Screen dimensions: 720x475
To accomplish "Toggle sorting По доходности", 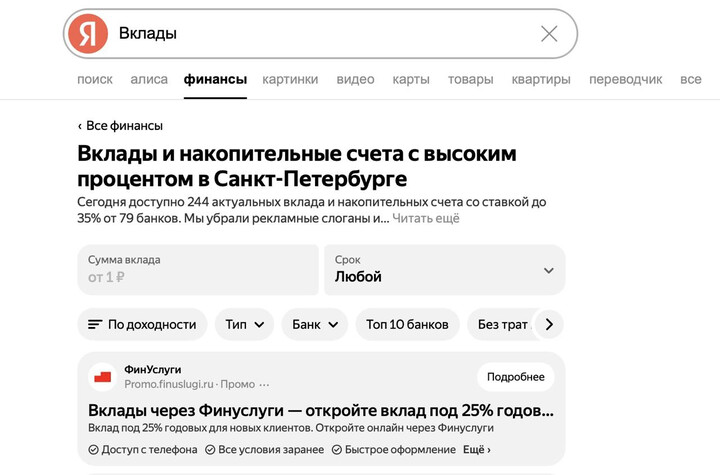I will (x=142, y=325).
